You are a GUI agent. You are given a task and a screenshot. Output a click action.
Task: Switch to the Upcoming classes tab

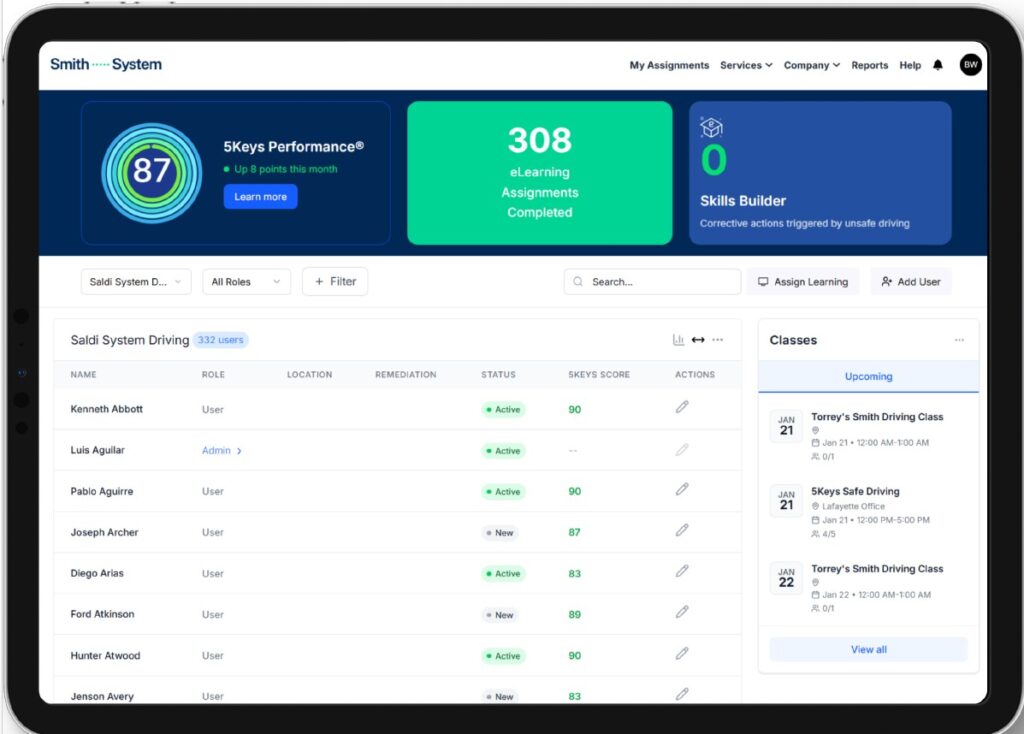click(x=868, y=376)
